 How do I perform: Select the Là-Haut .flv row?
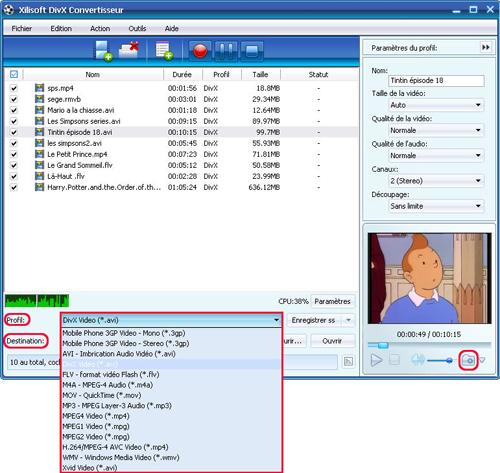coord(182,176)
